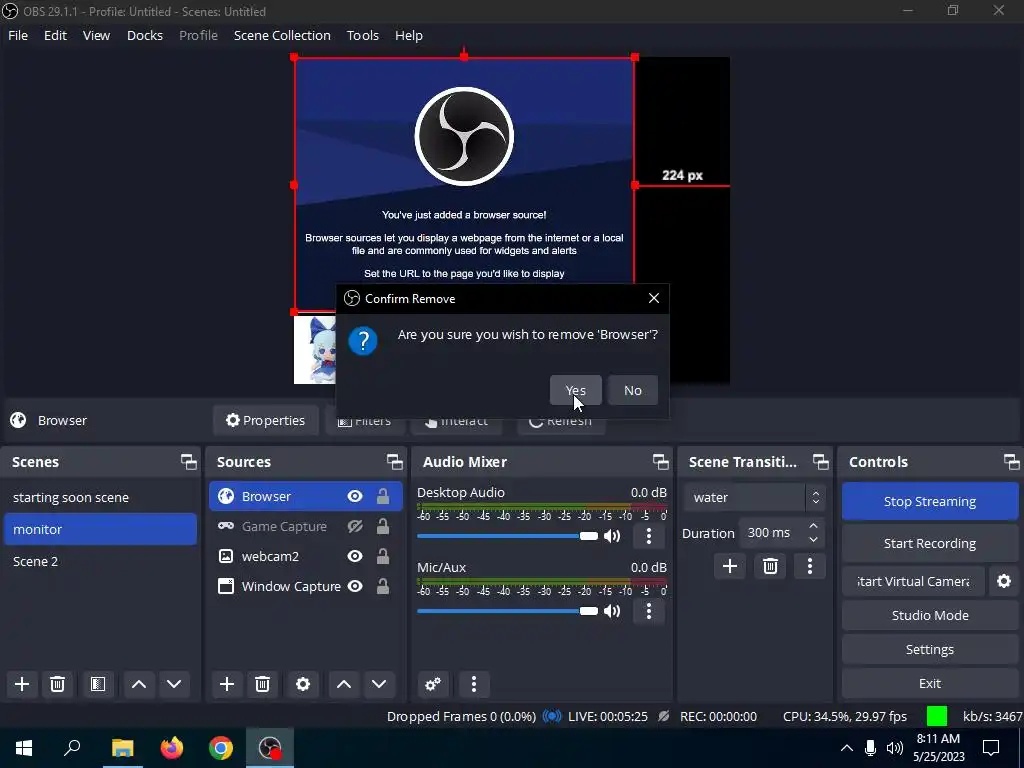
Task: Move scene up with arrow
Action: (138, 684)
